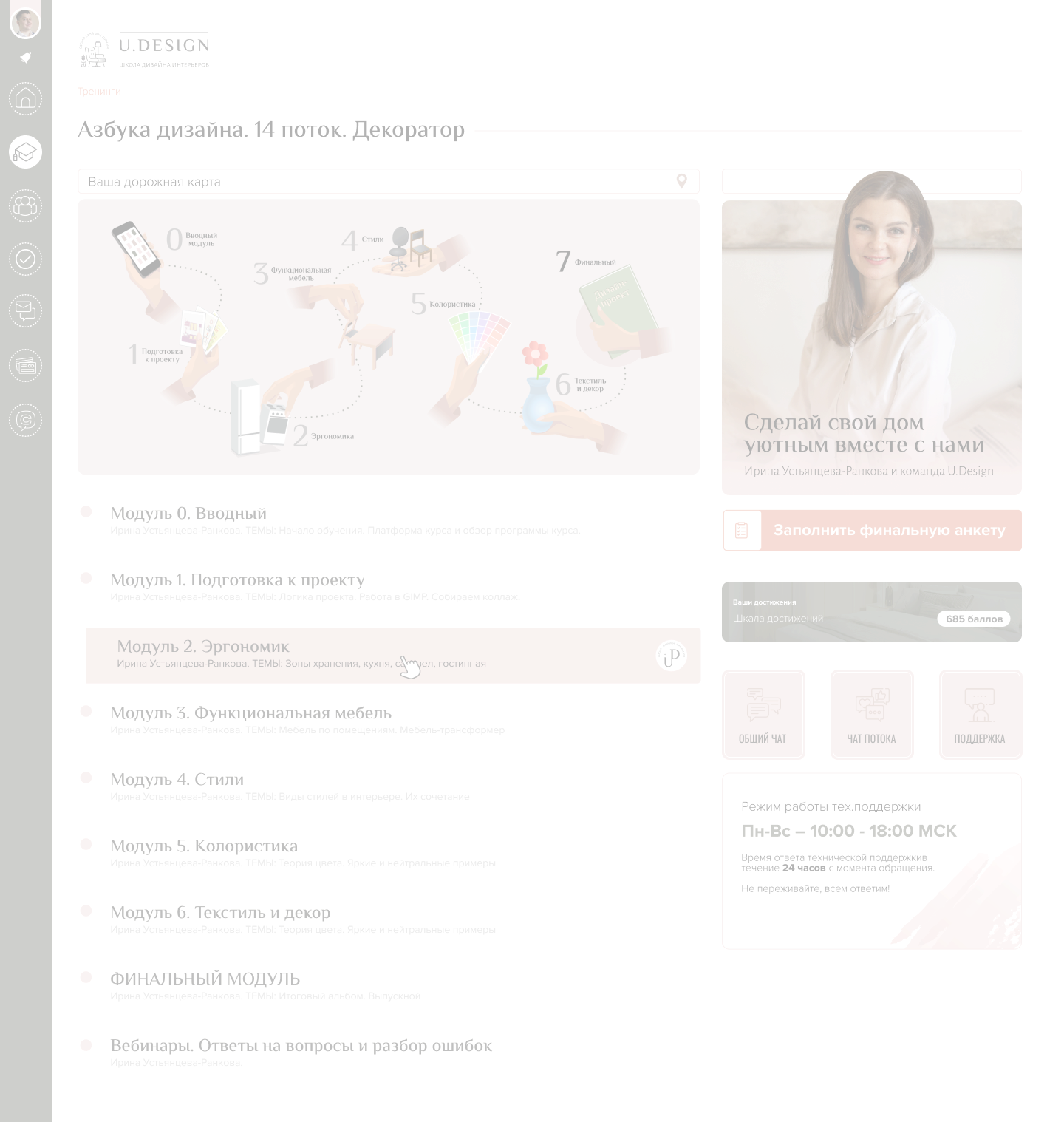Open the ЧАТ ПОТОКА tile
Screen dimensions: 1064x1122
871,714
